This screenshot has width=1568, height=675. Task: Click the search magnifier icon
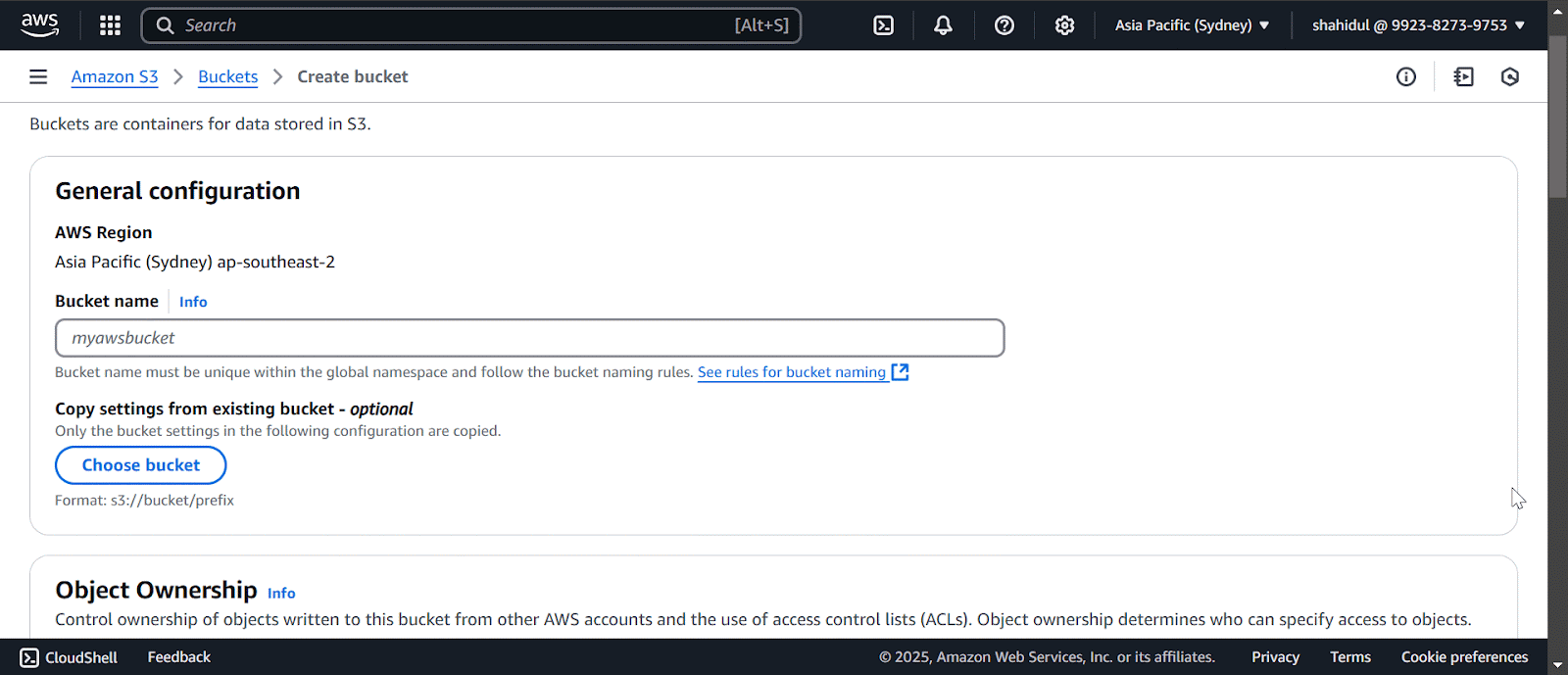pos(165,25)
